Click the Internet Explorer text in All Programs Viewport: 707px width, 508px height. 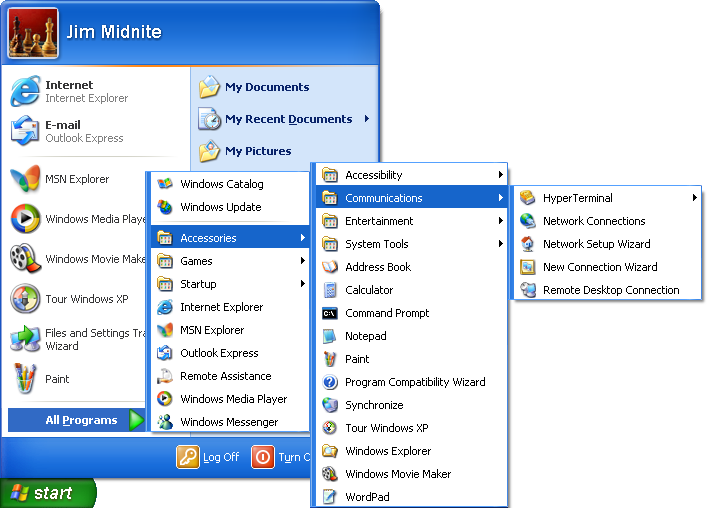click(221, 307)
